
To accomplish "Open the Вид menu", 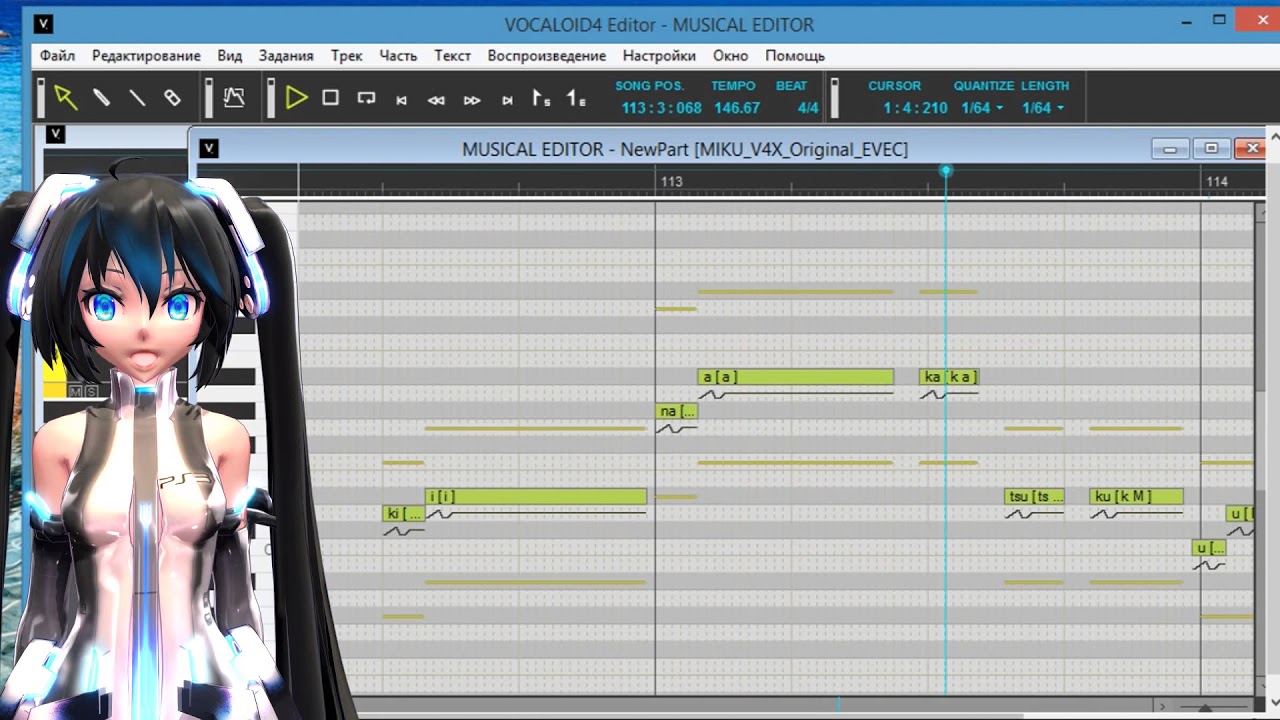I will point(230,55).
